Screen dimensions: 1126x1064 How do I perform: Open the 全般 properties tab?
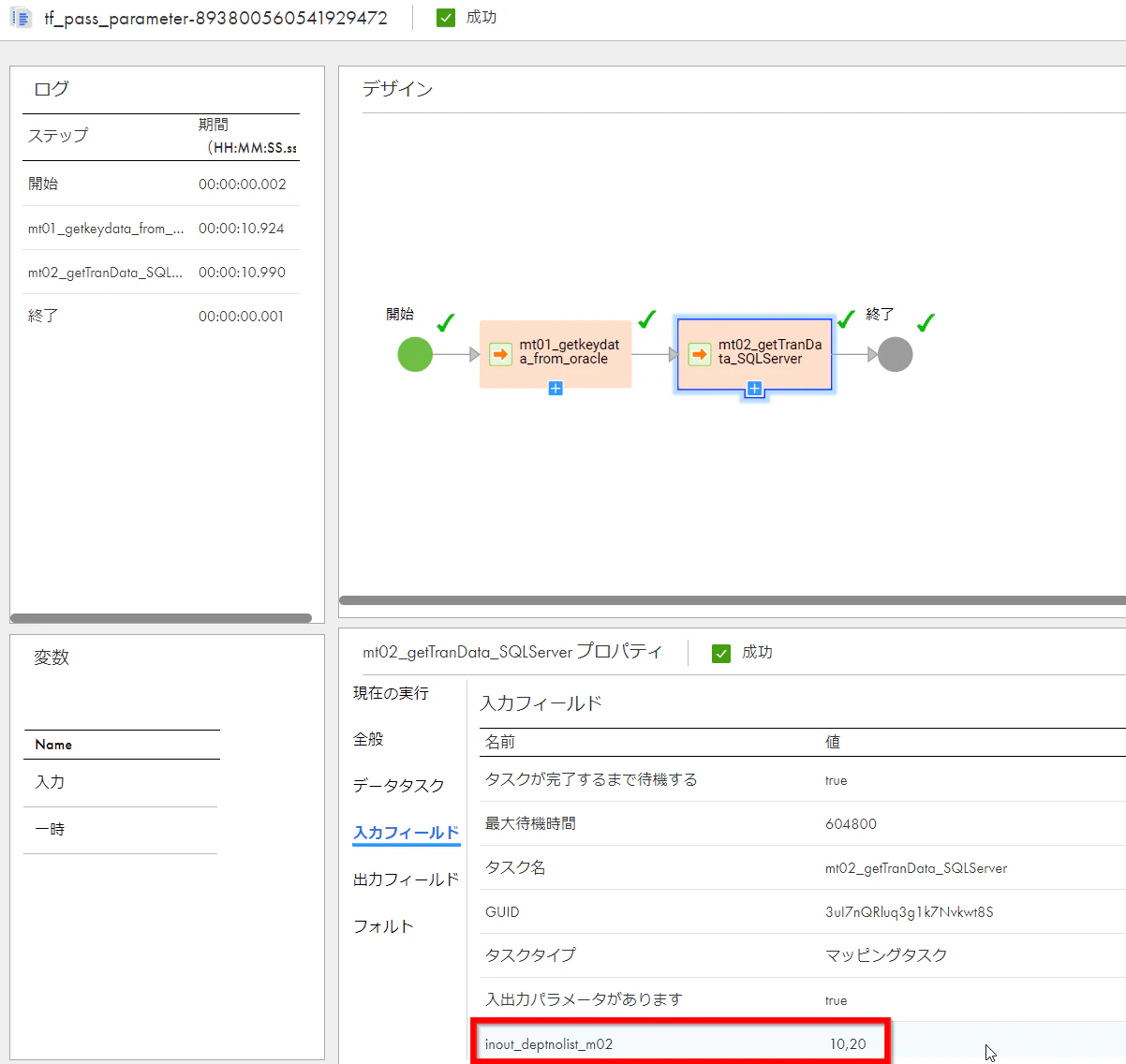coord(368,739)
